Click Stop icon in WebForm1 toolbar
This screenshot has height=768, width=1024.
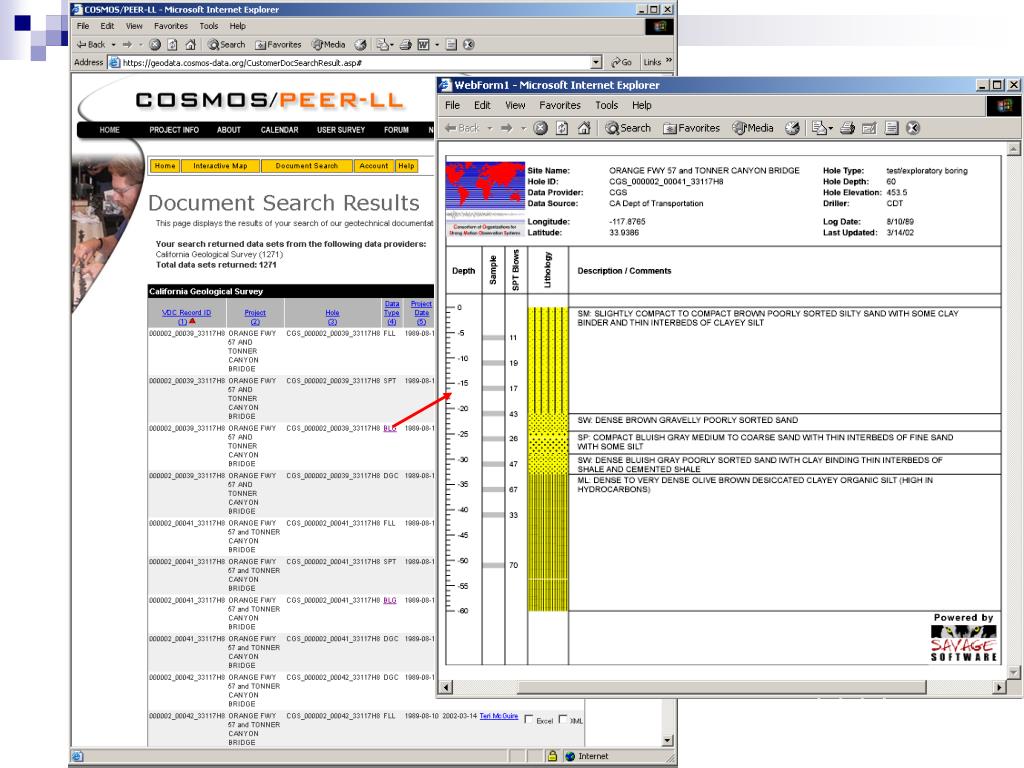[x=540, y=128]
